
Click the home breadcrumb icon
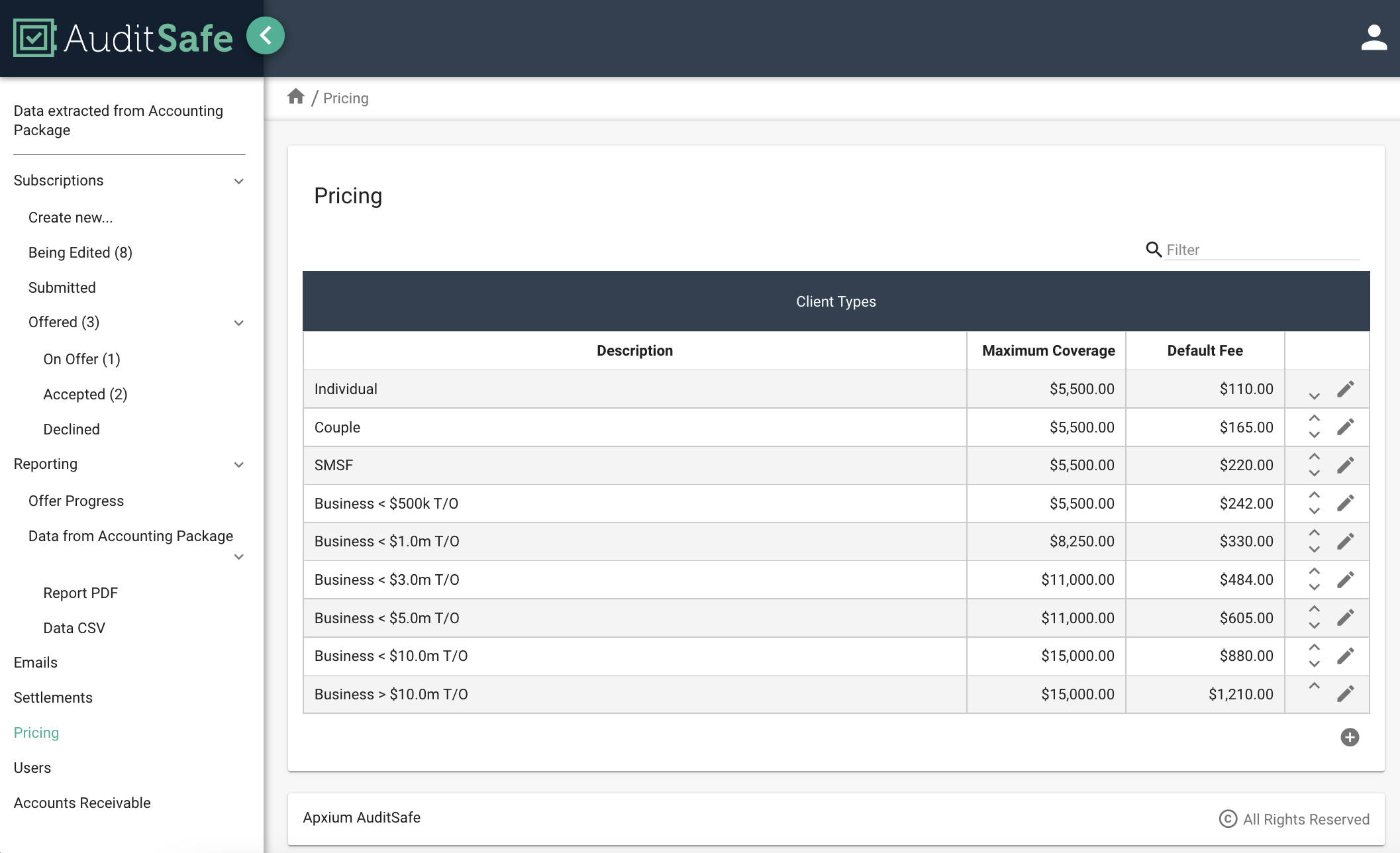[x=296, y=97]
